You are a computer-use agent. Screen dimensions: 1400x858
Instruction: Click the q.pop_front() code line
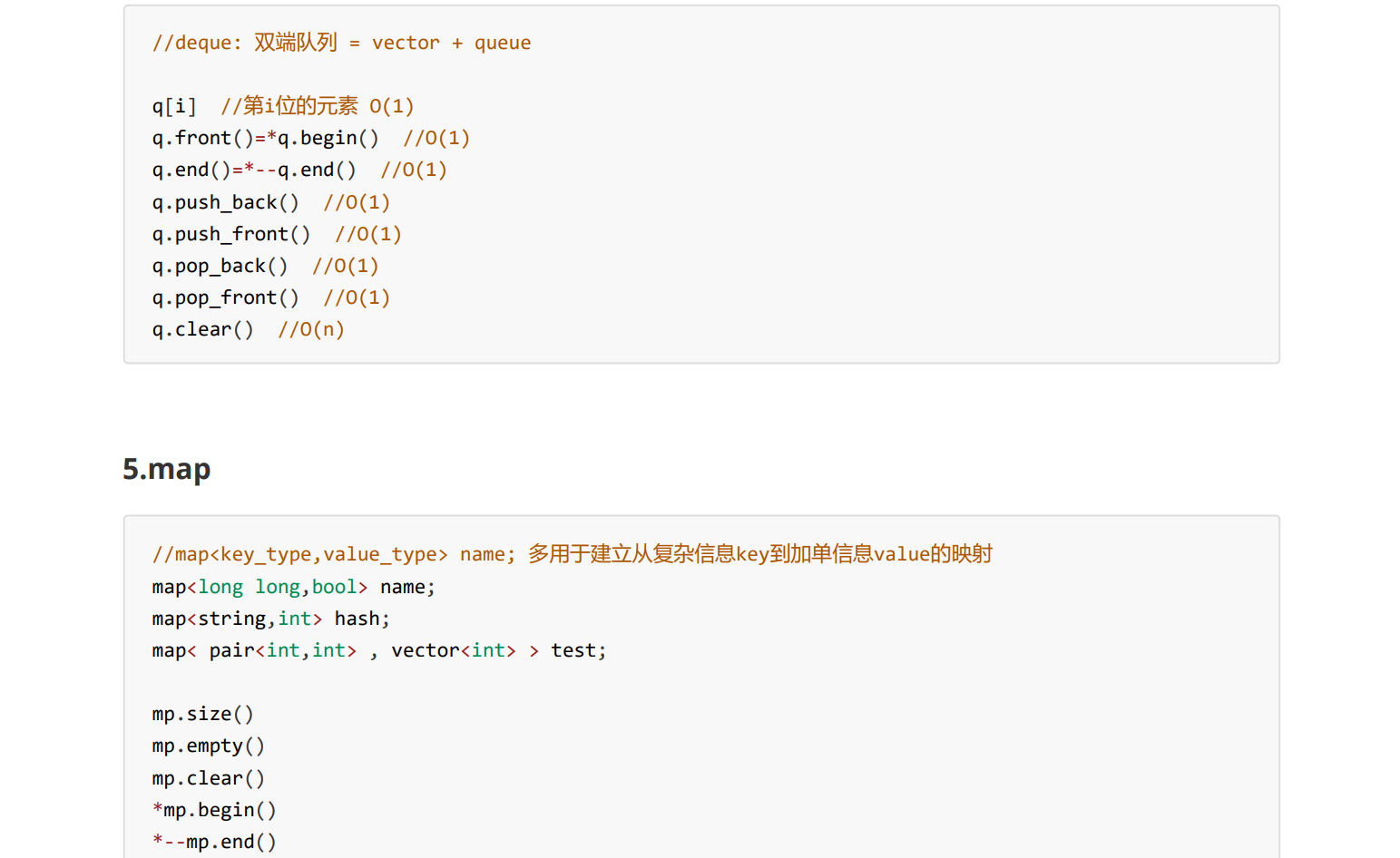[x=271, y=297]
